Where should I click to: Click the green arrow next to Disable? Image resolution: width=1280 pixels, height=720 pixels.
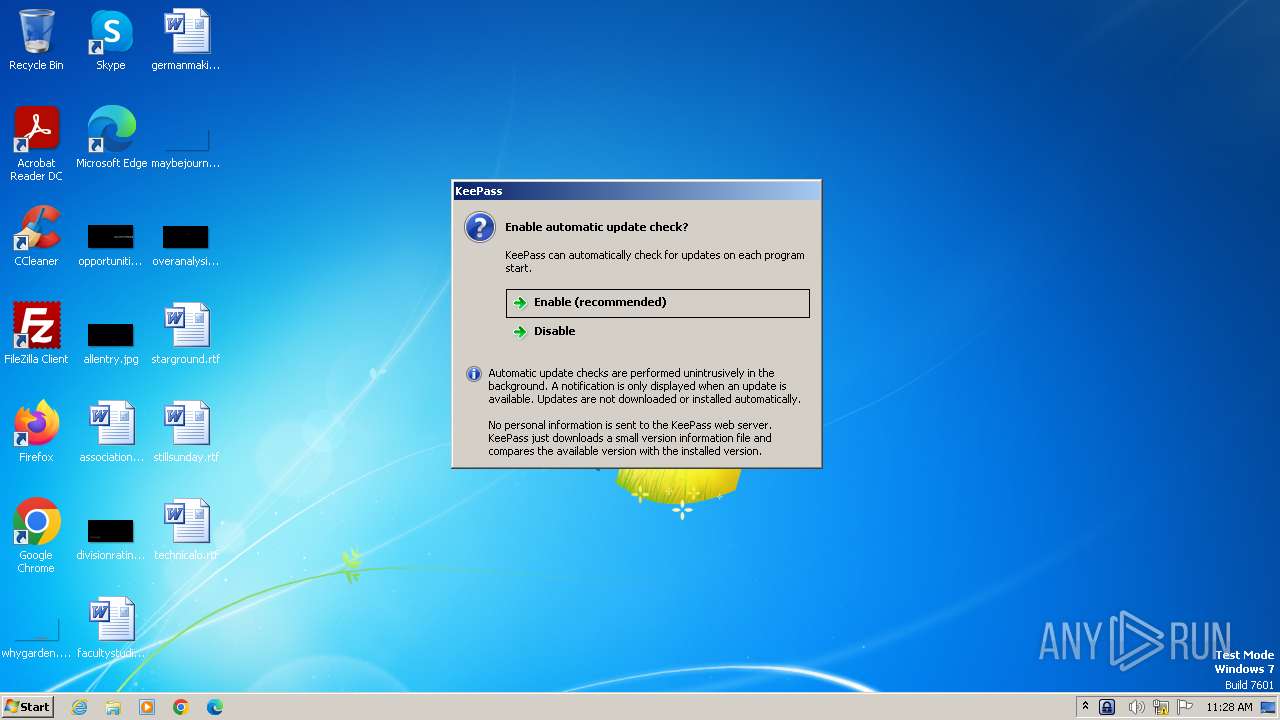520,331
